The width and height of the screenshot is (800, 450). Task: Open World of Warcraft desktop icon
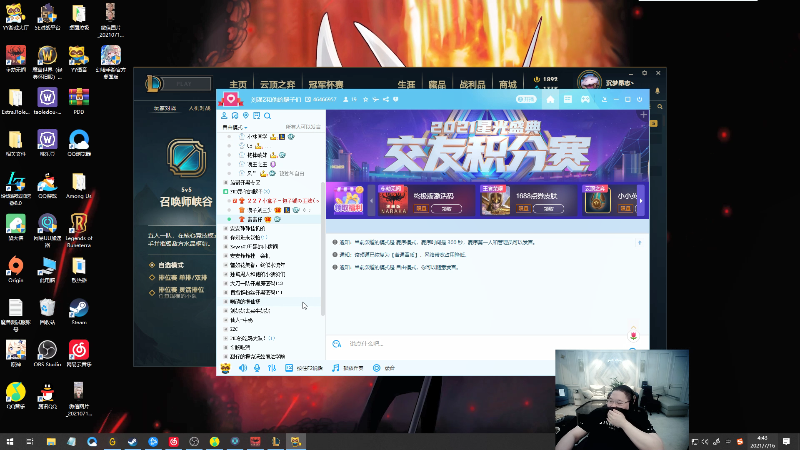click(47, 62)
